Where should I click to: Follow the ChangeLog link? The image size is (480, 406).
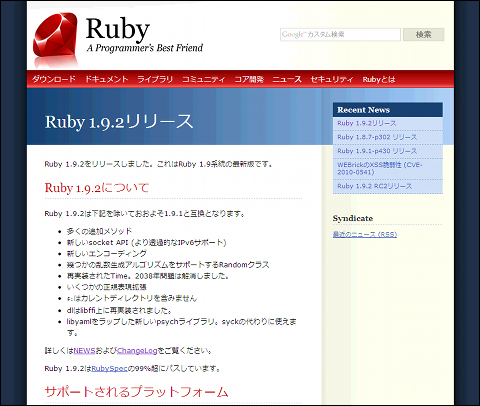pyautogui.click(x=137, y=351)
